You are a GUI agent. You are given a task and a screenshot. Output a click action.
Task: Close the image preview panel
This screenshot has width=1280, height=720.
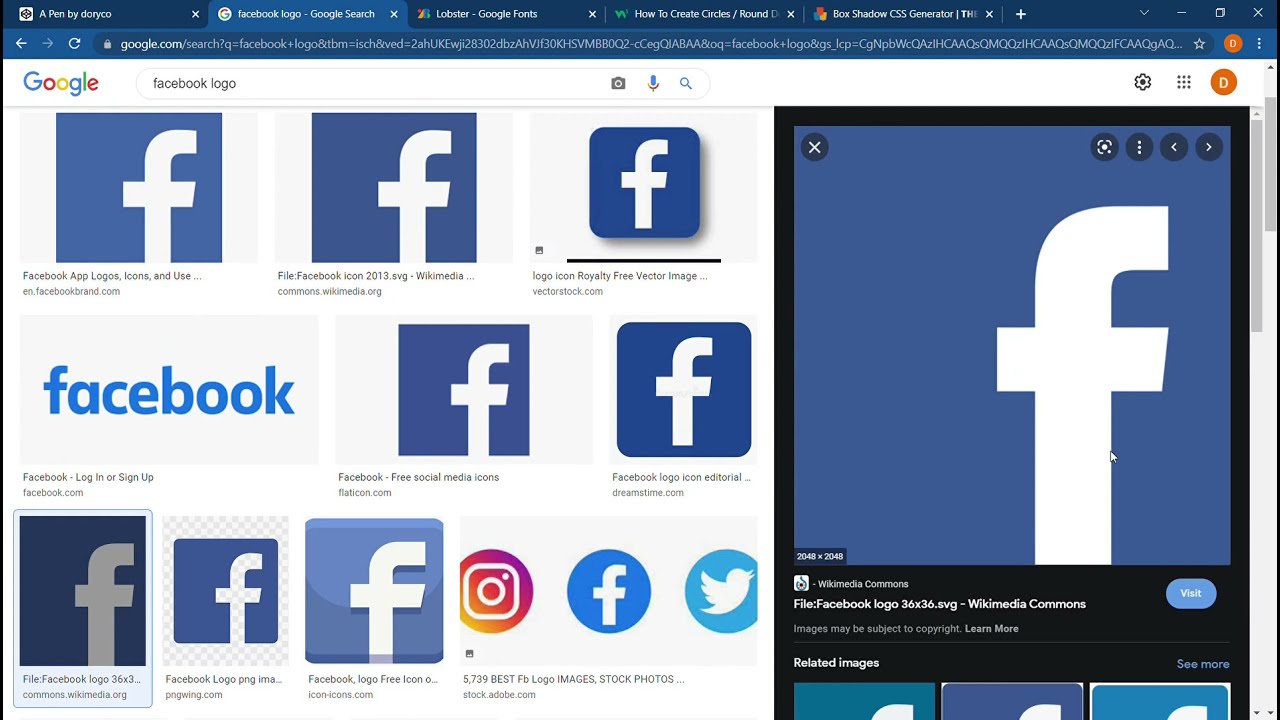(x=815, y=148)
